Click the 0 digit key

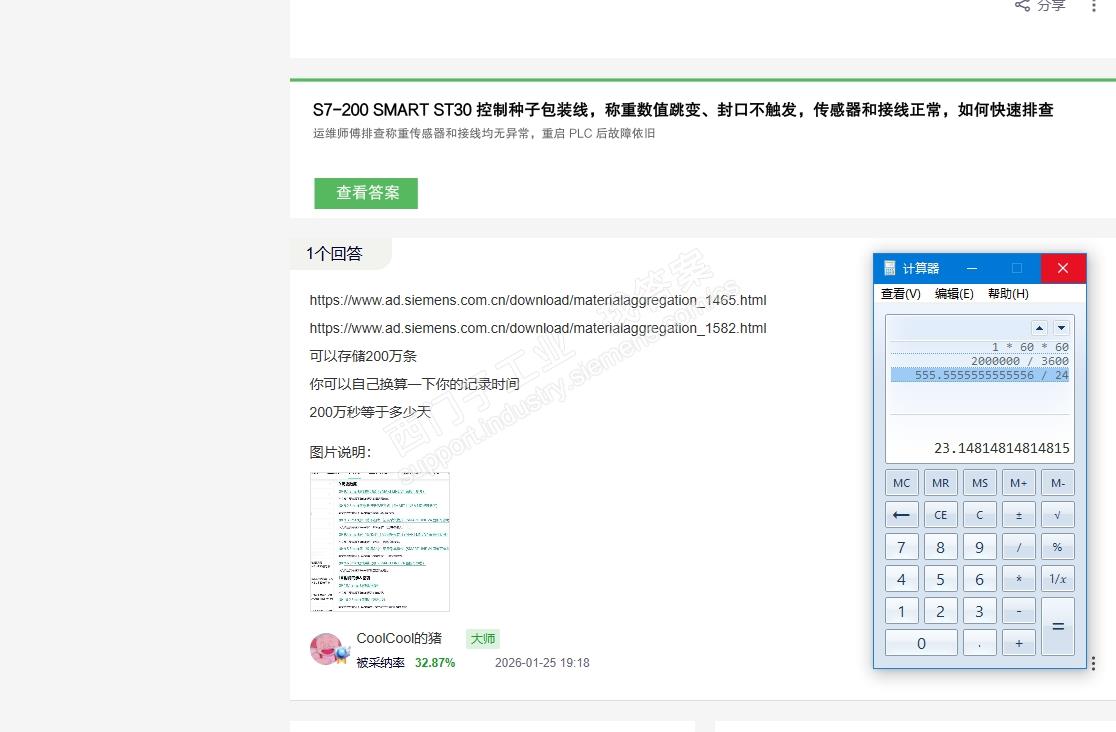pyautogui.click(x=921, y=643)
